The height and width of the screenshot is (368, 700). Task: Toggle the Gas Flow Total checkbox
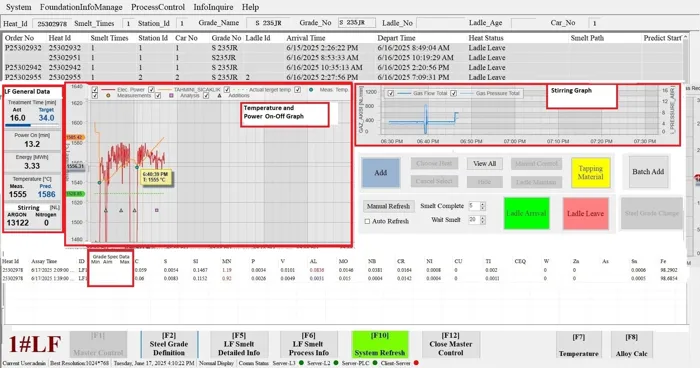pyautogui.click(x=391, y=93)
